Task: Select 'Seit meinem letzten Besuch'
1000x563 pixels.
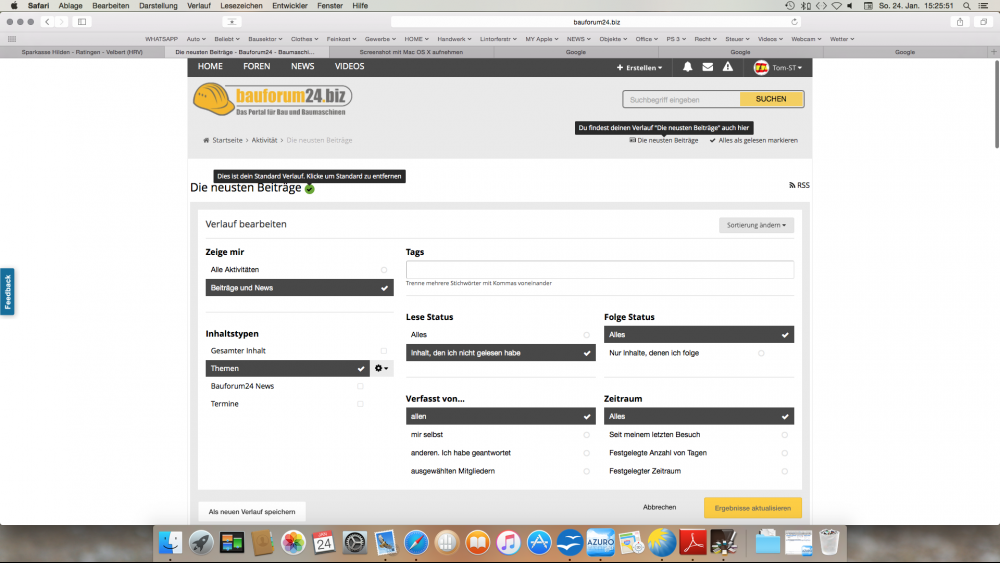Action: coord(698,435)
